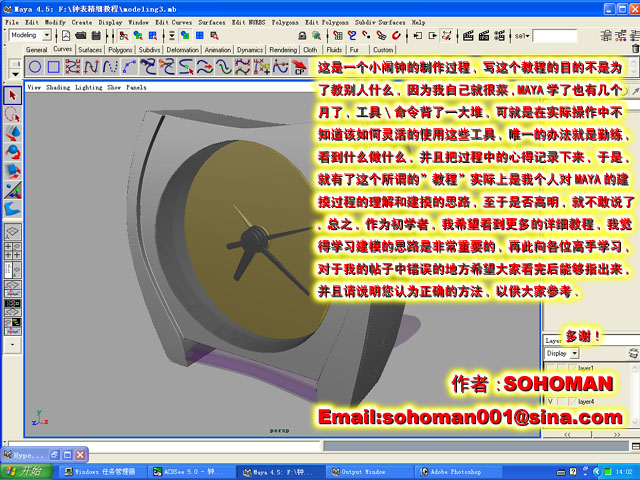The height and width of the screenshot is (480, 640).
Task: Toggle construction history icon on status line
Action: [447, 36]
